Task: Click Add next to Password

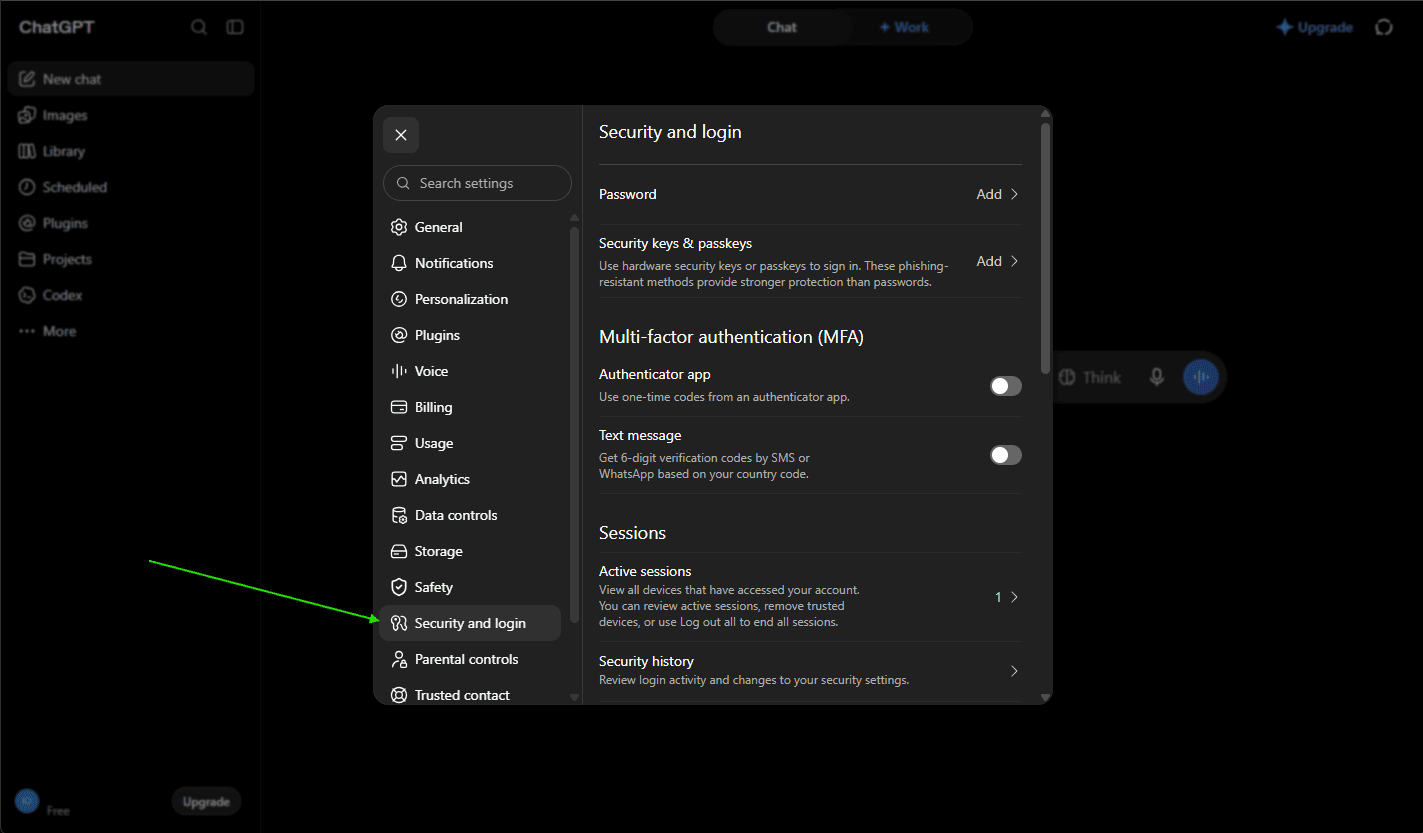Action: [x=989, y=194]
